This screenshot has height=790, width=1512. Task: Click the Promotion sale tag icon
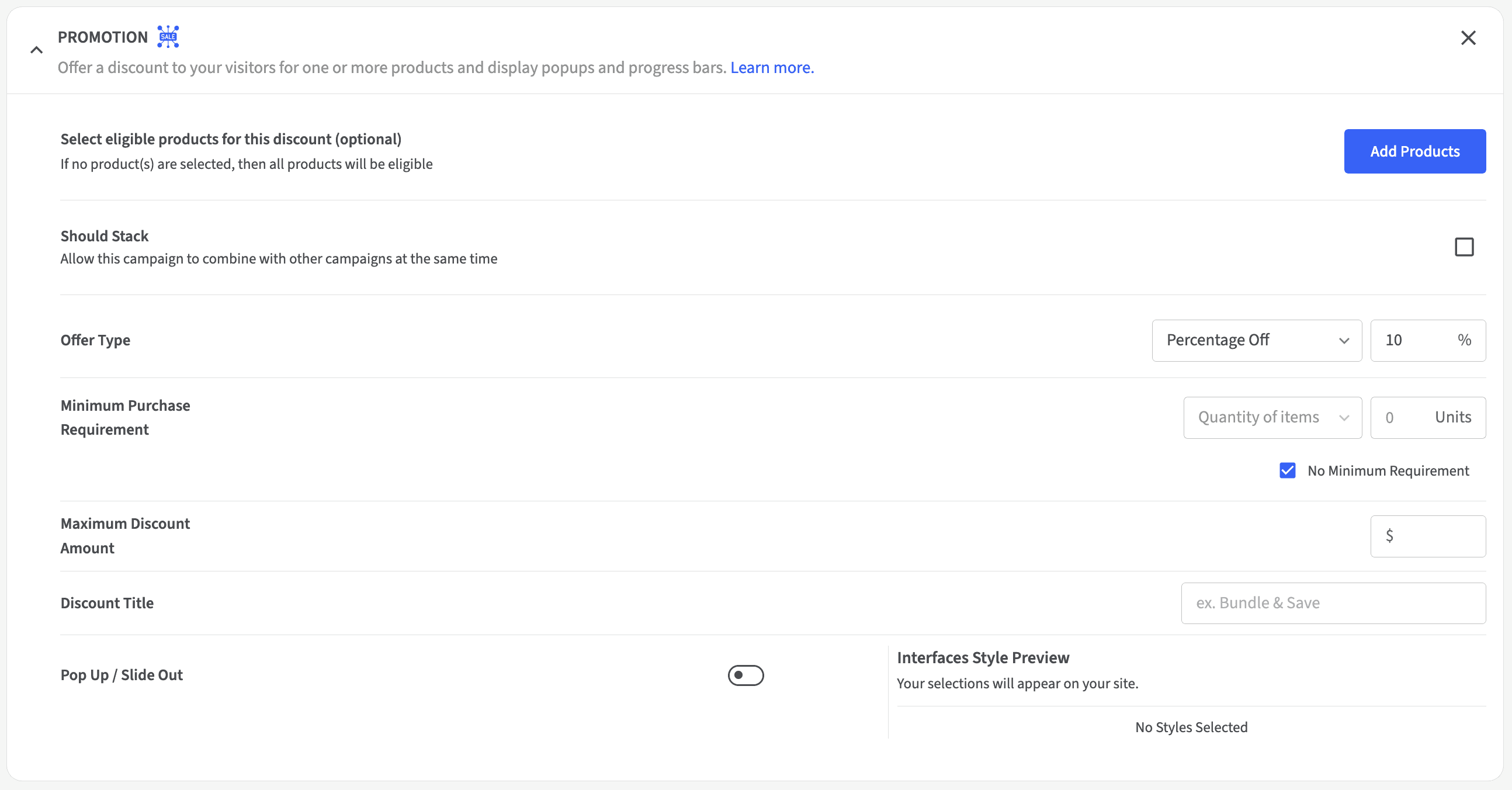pyautogui.click(x=168, y=36)
